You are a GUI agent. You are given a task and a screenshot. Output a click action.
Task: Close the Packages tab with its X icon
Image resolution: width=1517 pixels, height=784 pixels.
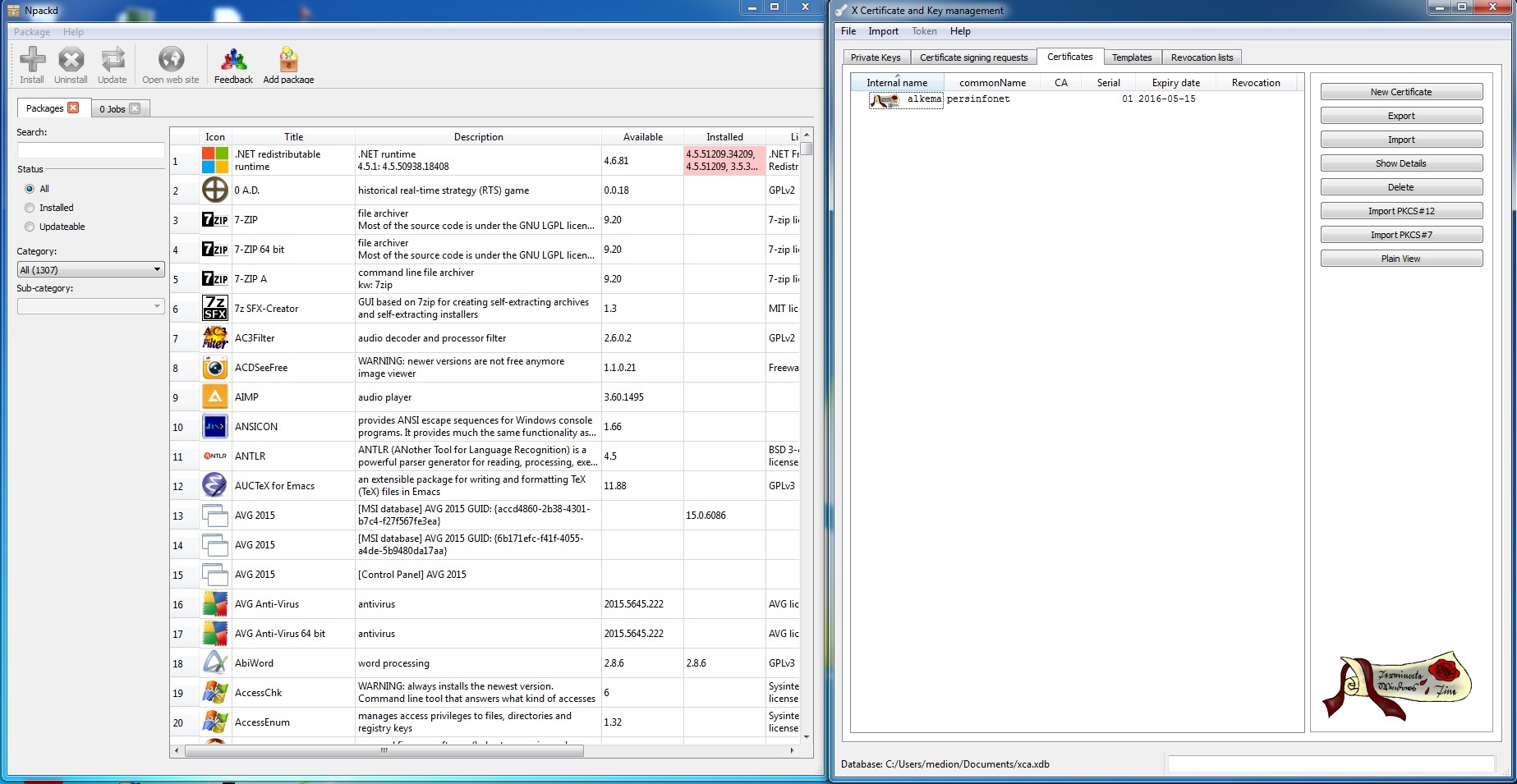[x=73, y=108]
